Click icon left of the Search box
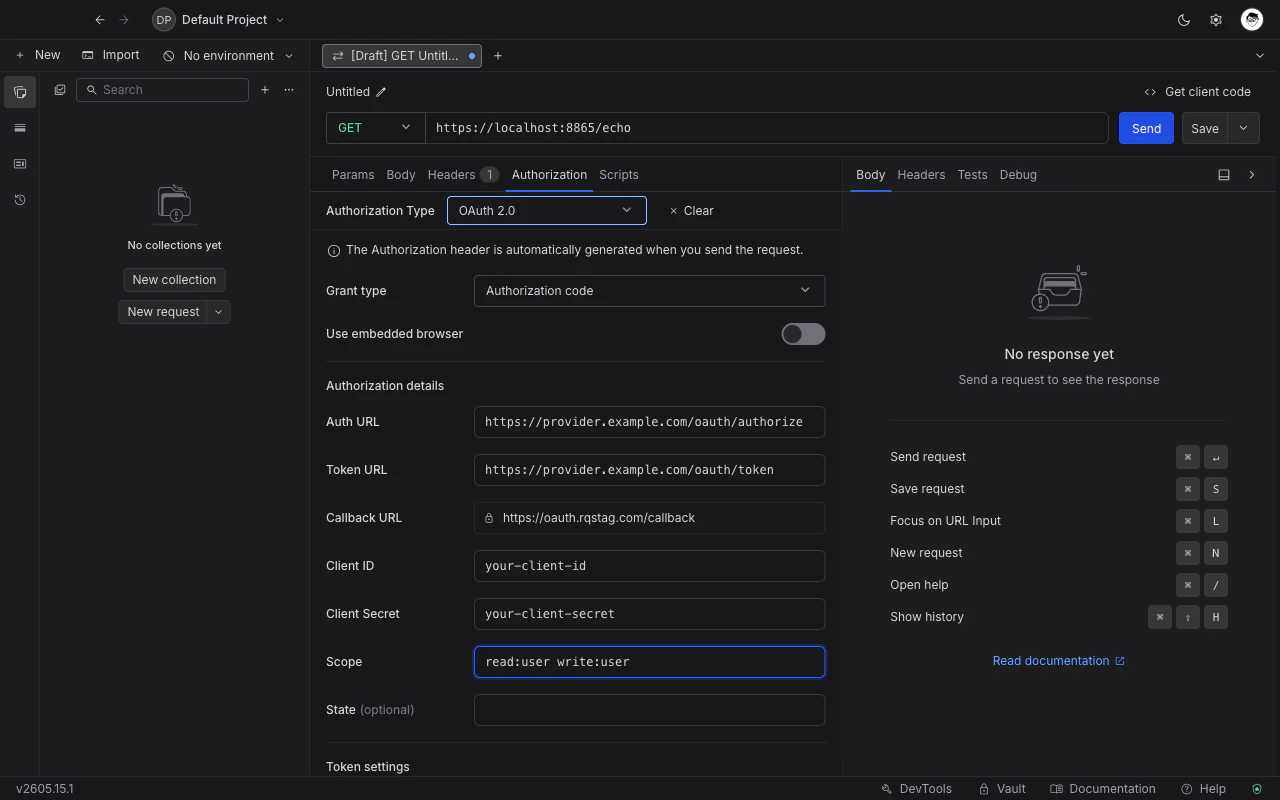 (60, 90)
